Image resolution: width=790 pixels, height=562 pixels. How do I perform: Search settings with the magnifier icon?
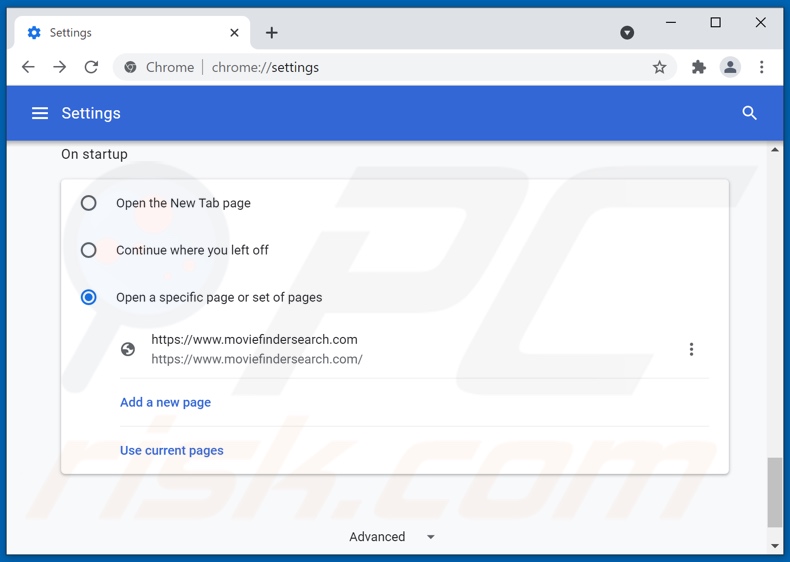click(x=749, y=114)
